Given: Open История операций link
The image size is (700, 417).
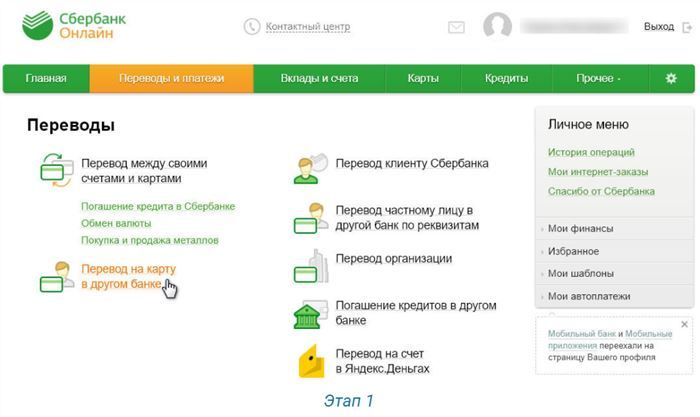Looking at the screenshot, I should (591, 152).
